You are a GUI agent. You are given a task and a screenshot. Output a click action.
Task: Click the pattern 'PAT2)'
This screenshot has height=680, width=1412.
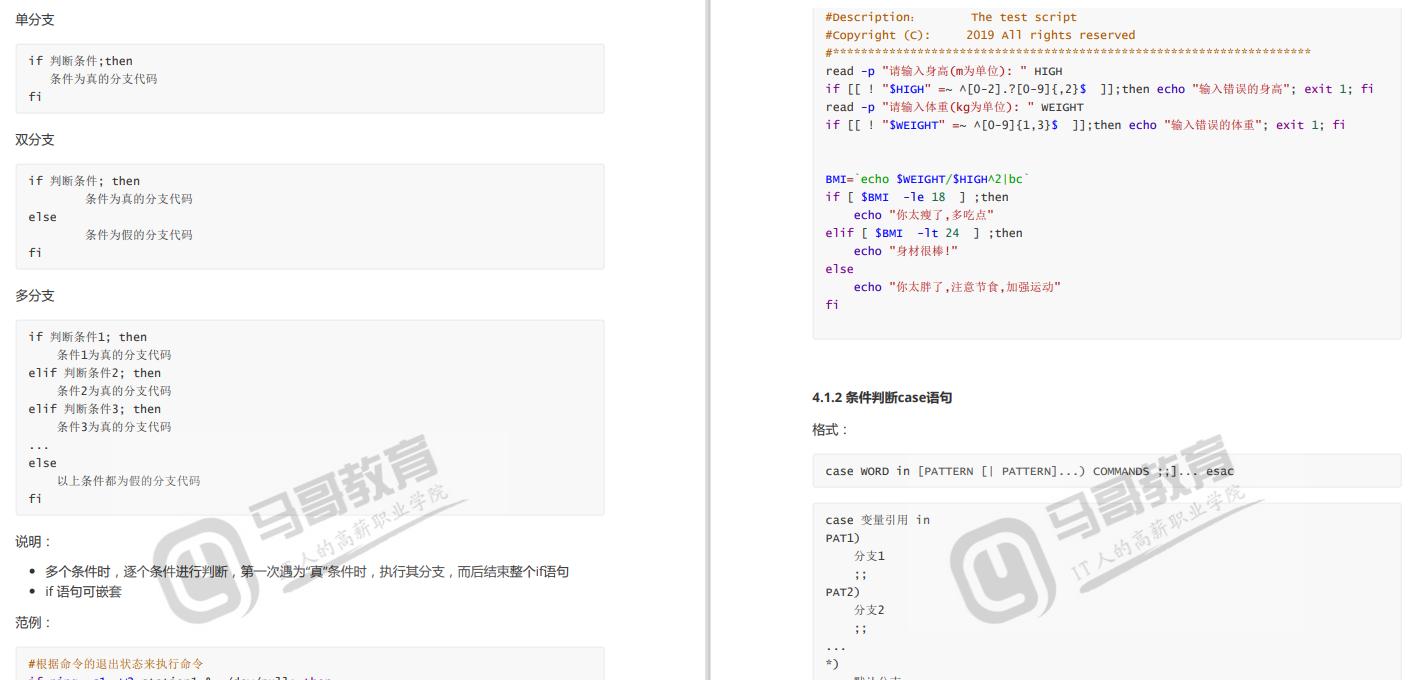[x=842, y=592]
